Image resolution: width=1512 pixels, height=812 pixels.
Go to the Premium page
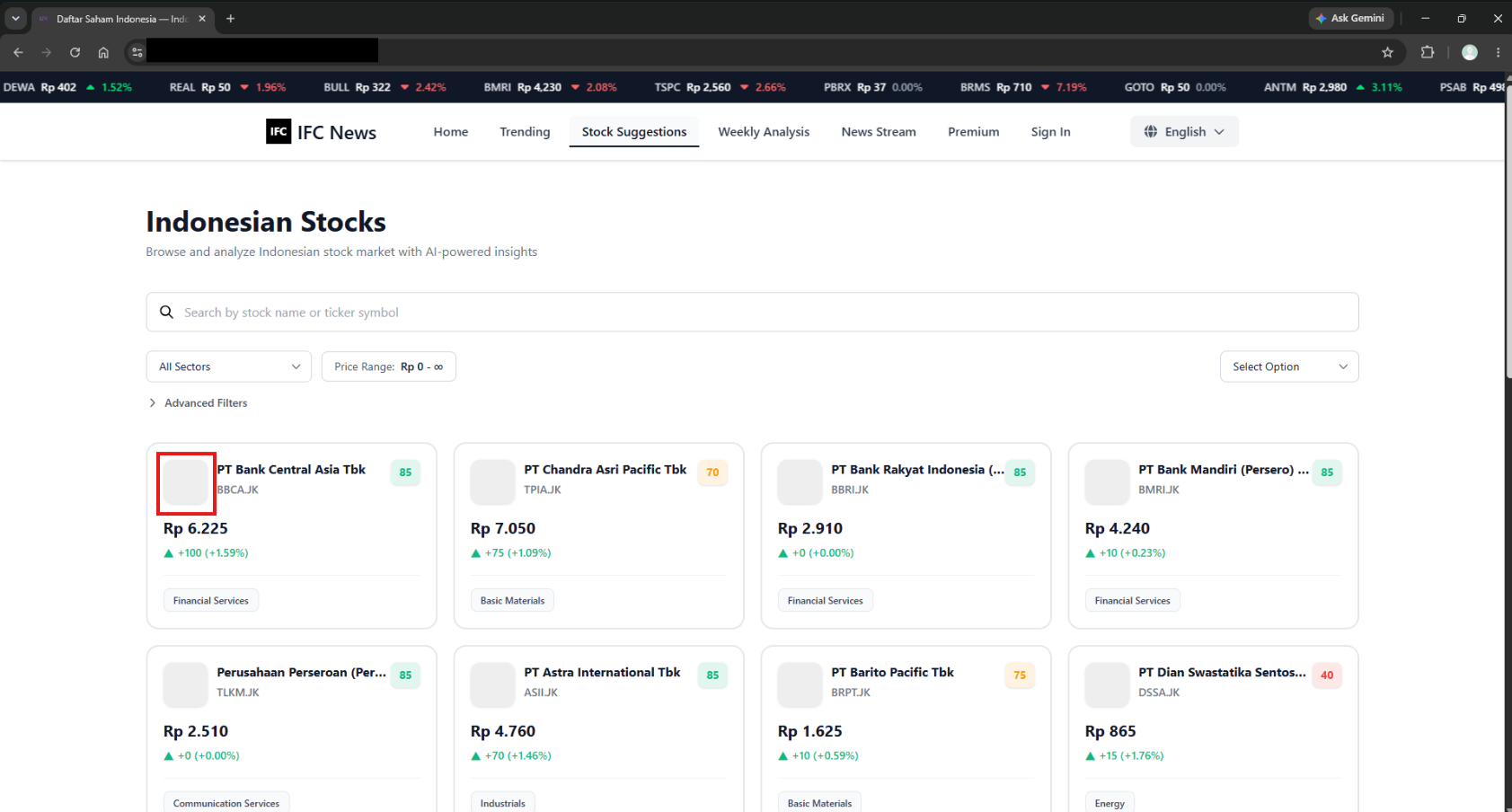click(974, 131)
